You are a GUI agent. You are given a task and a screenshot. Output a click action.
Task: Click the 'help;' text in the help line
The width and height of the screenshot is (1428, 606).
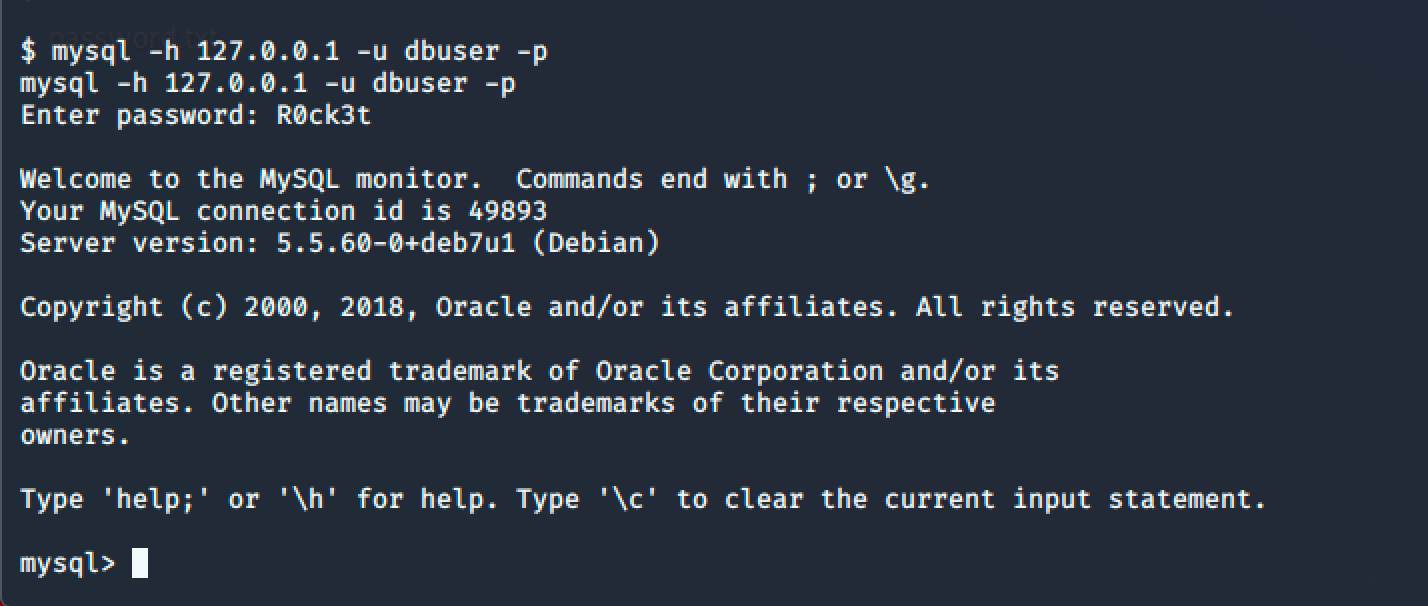156,499
